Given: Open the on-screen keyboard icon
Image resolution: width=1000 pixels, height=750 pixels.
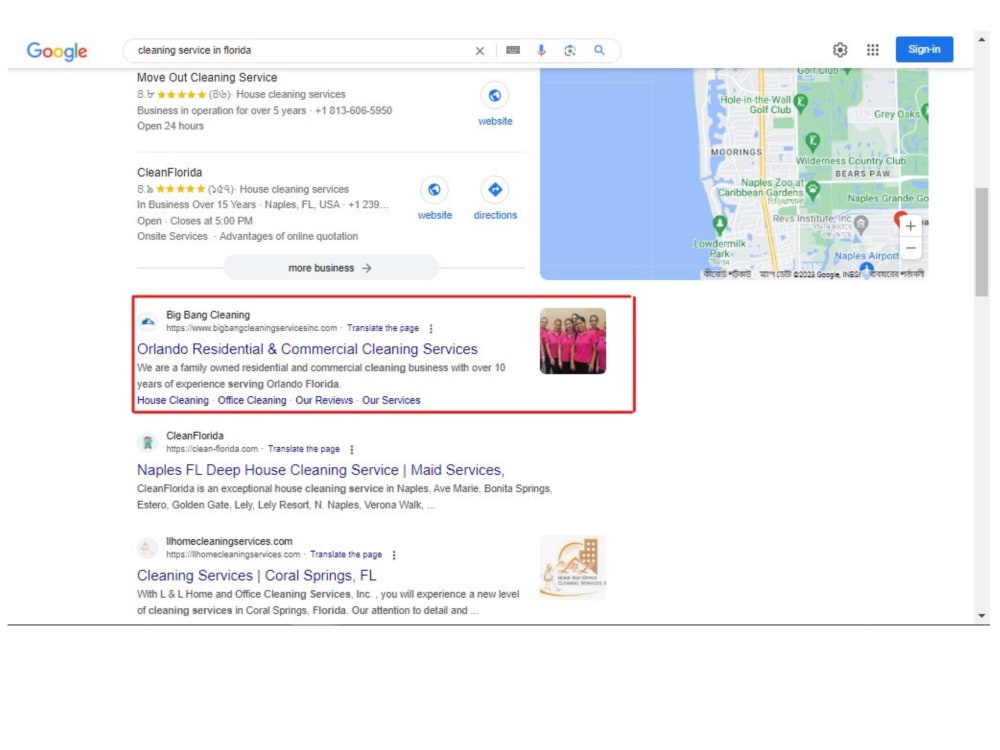Looking at the screenshot, I should tap(513, 50).
